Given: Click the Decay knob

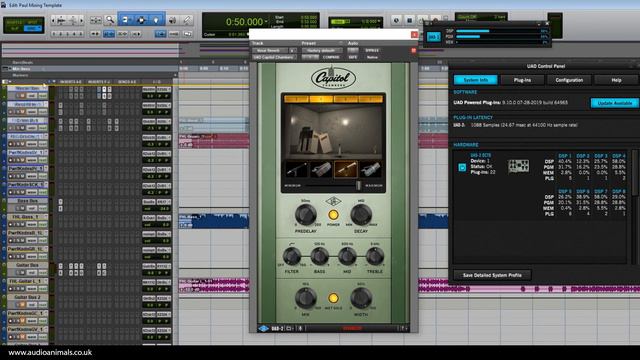Looking at the screenshot, I should point(361,215).
